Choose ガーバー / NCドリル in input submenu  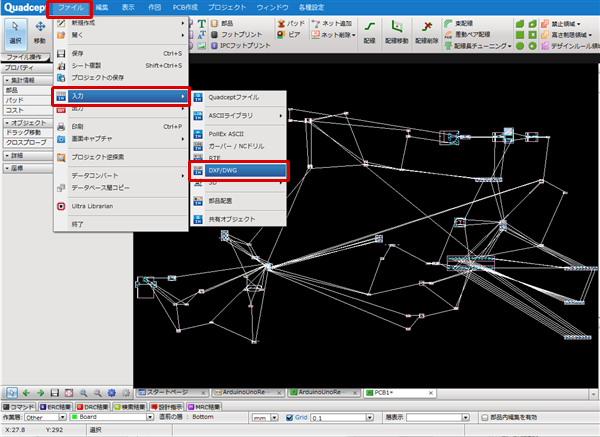[239, 146]
